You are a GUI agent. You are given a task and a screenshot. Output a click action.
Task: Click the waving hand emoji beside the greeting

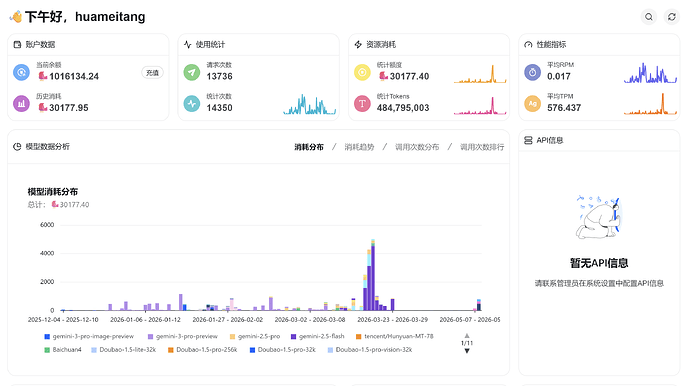point(16,17)
